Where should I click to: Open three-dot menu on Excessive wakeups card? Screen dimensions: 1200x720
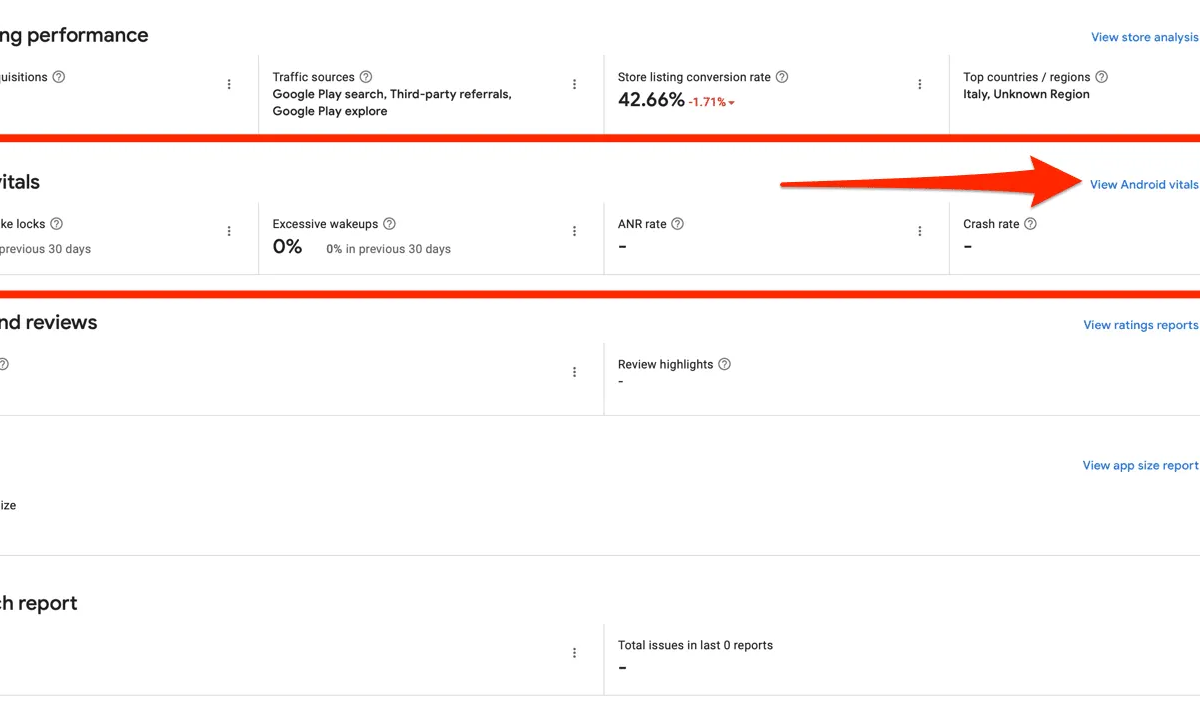pyautogui.click(x=574, y=231)
